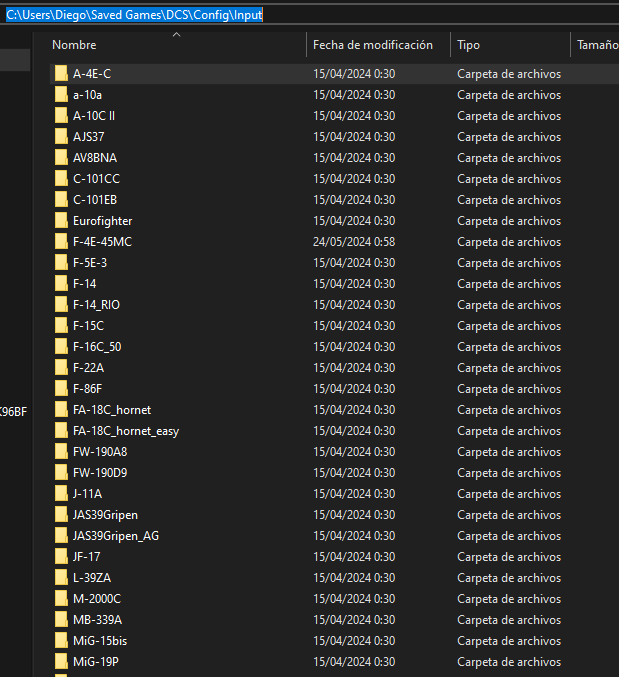Click the F-14_RIO folder icon
This screenshot has height=677, width=619.
pyautogui.click(x=61, y=305)
